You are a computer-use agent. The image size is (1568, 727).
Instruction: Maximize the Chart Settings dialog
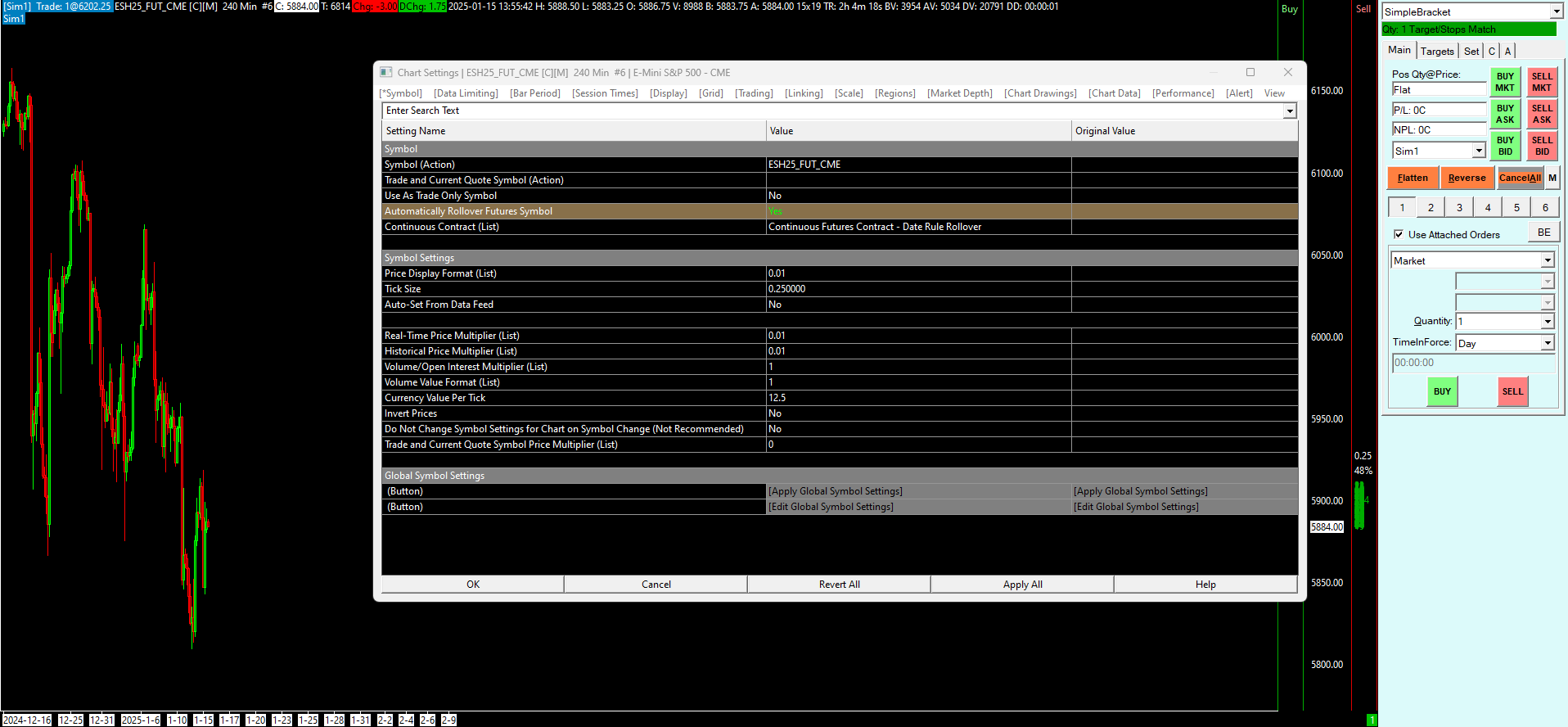[x=1250, y=72]
